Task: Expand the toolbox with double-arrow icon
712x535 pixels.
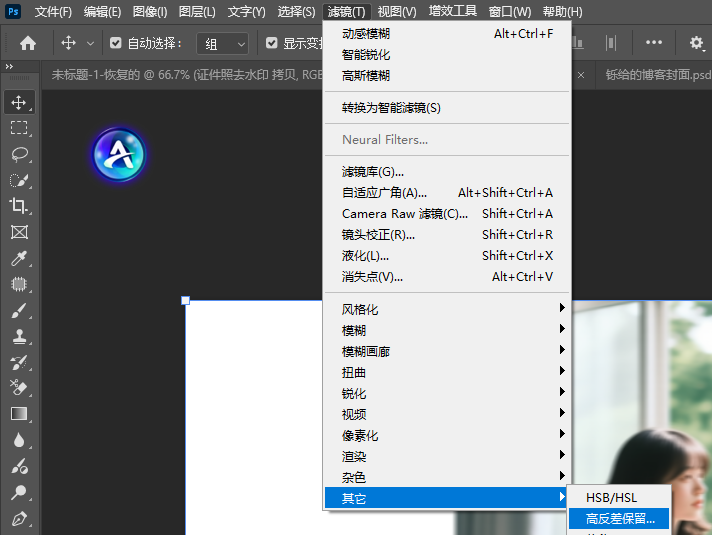Action: 9,67
